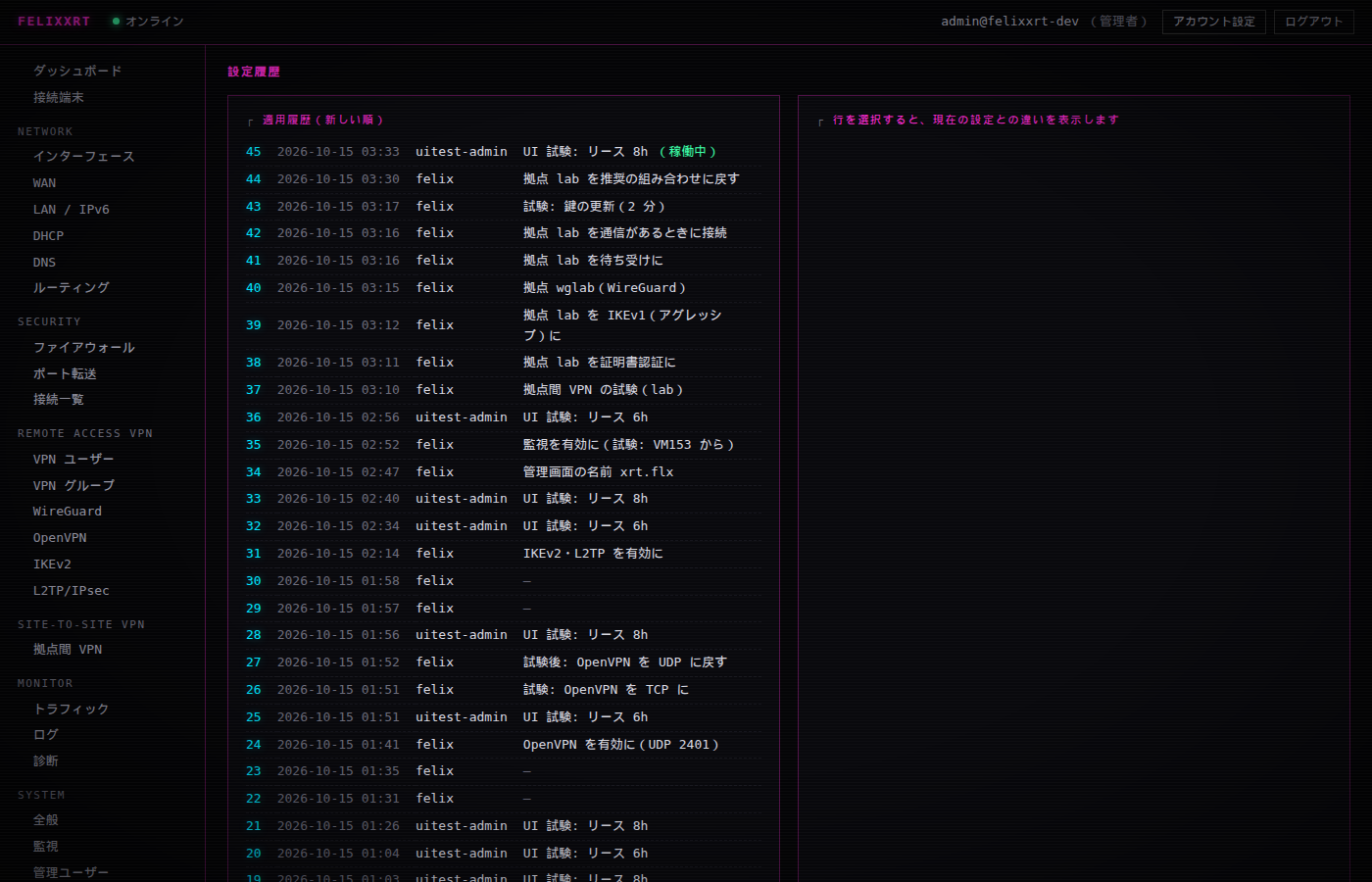Select history row 20 at 01:04
The width and height of the screenshot is (1372, 882).
tap(503, 854)
